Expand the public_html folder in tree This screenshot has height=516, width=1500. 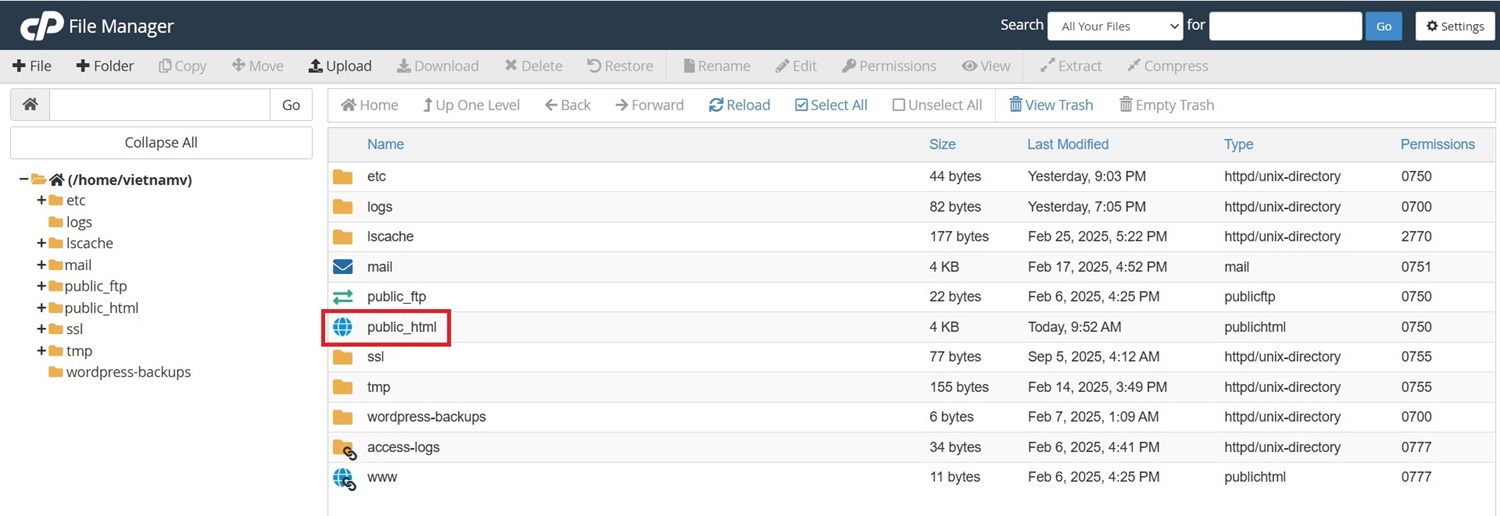pyautogui.click(x=42, y=308)
